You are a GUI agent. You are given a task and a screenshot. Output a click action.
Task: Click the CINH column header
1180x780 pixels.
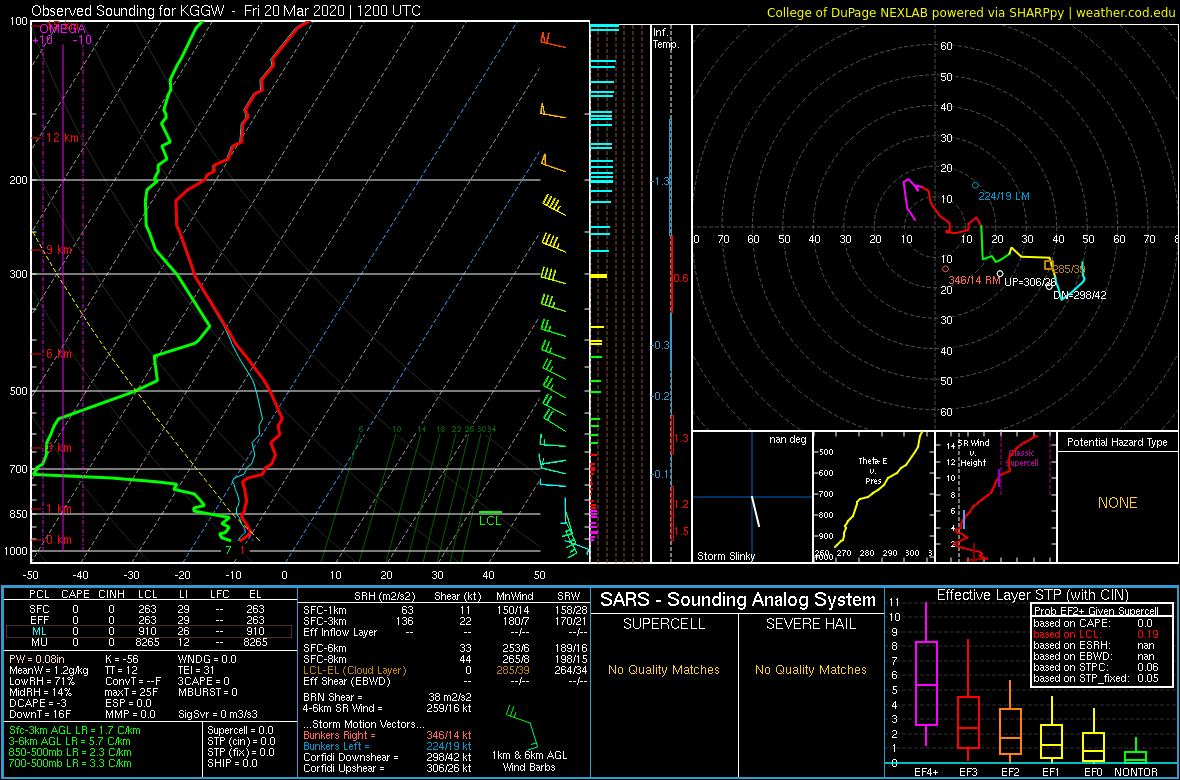pyautogui.click(x=112, y=595)
